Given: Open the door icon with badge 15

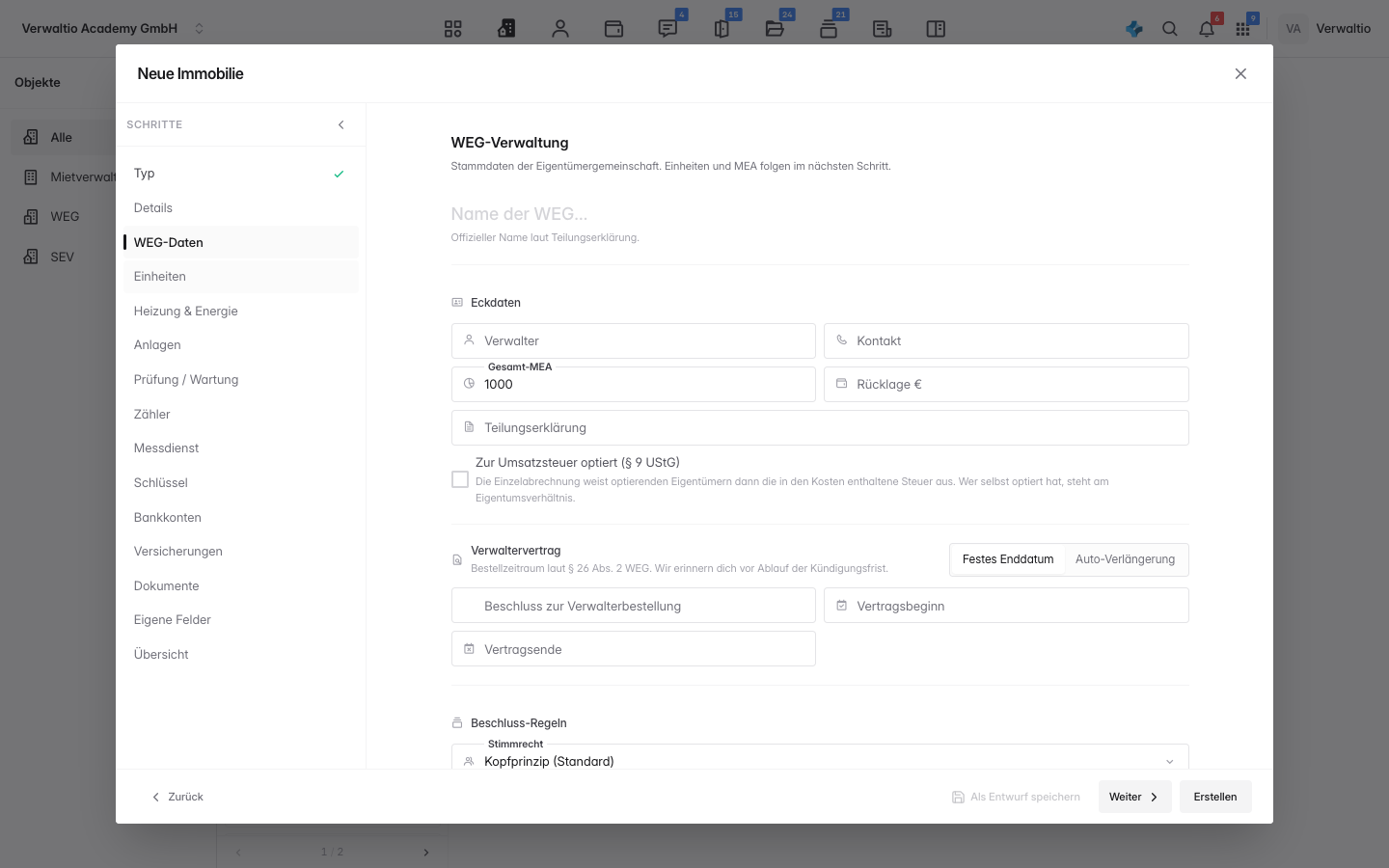Looking at the screenshot, I should point(722,29).
